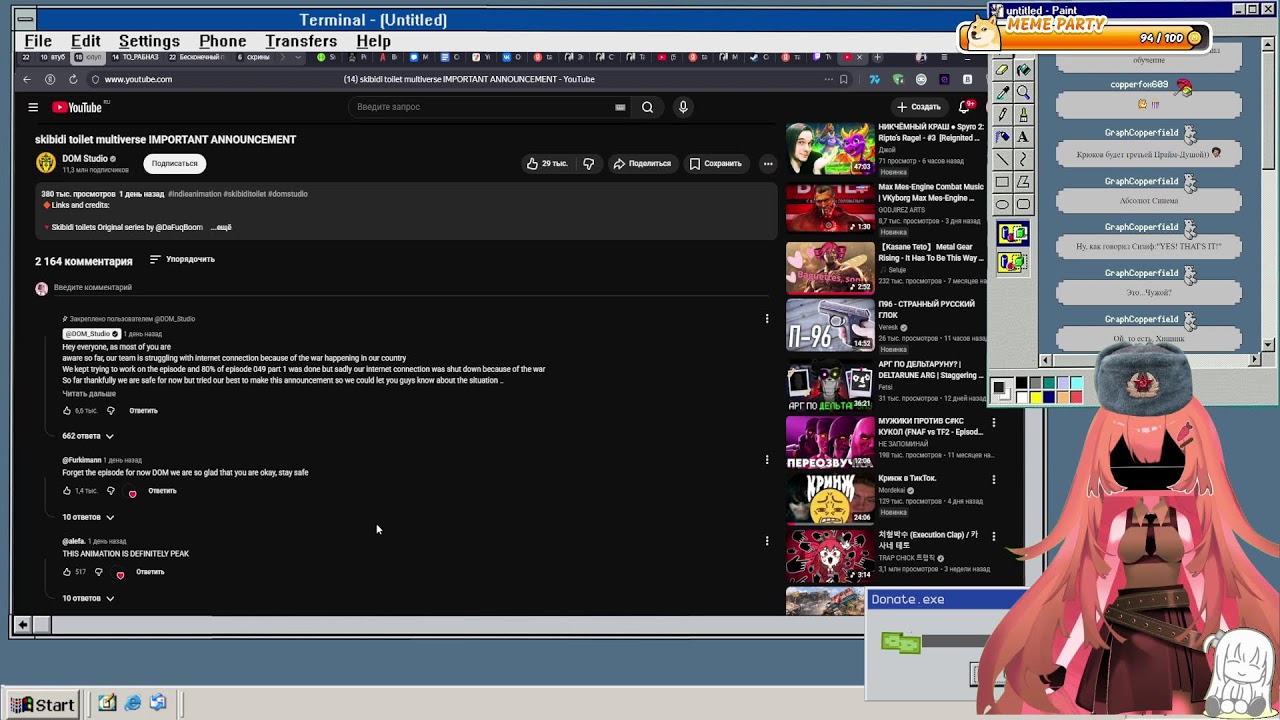1280x720 pixels.
Task: Share the video via Поделиться
Action: coord(642,163)
